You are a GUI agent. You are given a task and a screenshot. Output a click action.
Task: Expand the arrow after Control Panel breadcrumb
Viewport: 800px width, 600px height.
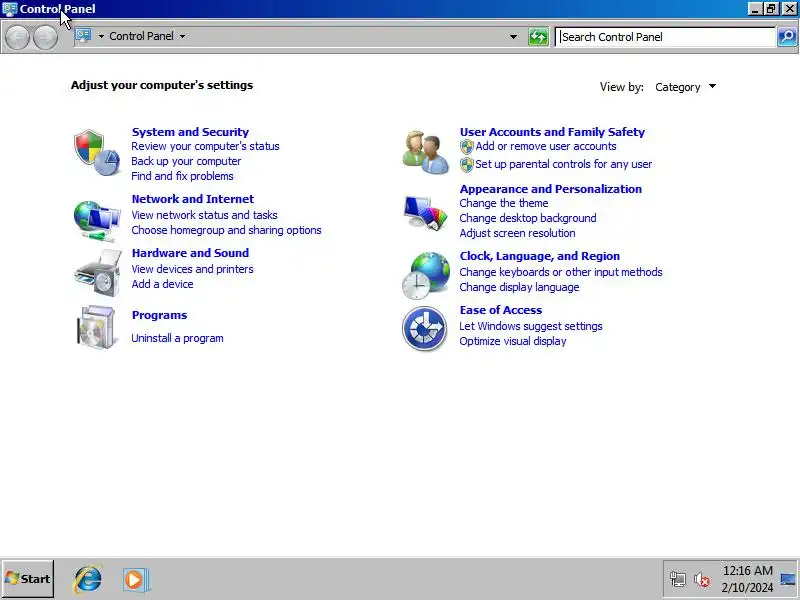183,36
